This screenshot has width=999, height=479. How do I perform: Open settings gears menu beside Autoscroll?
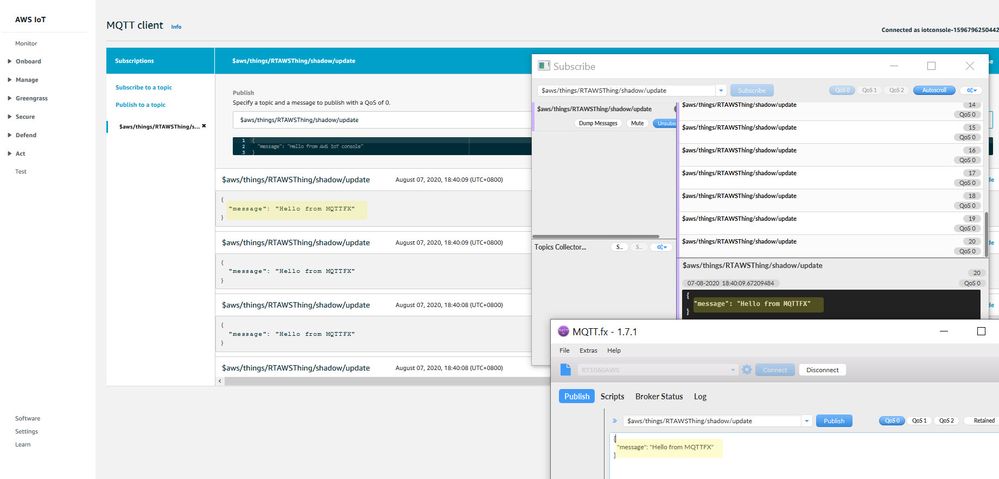tap(971, 90)
